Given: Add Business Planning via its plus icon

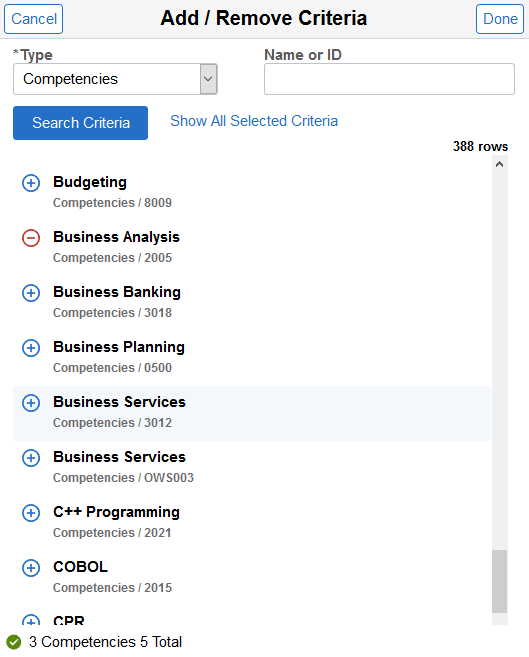Looking at the screenshot, I should pos(31,348).
